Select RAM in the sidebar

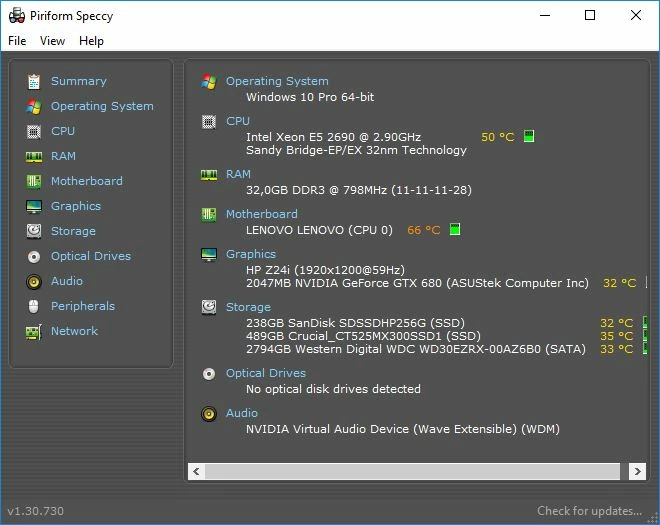click(64, 156)
